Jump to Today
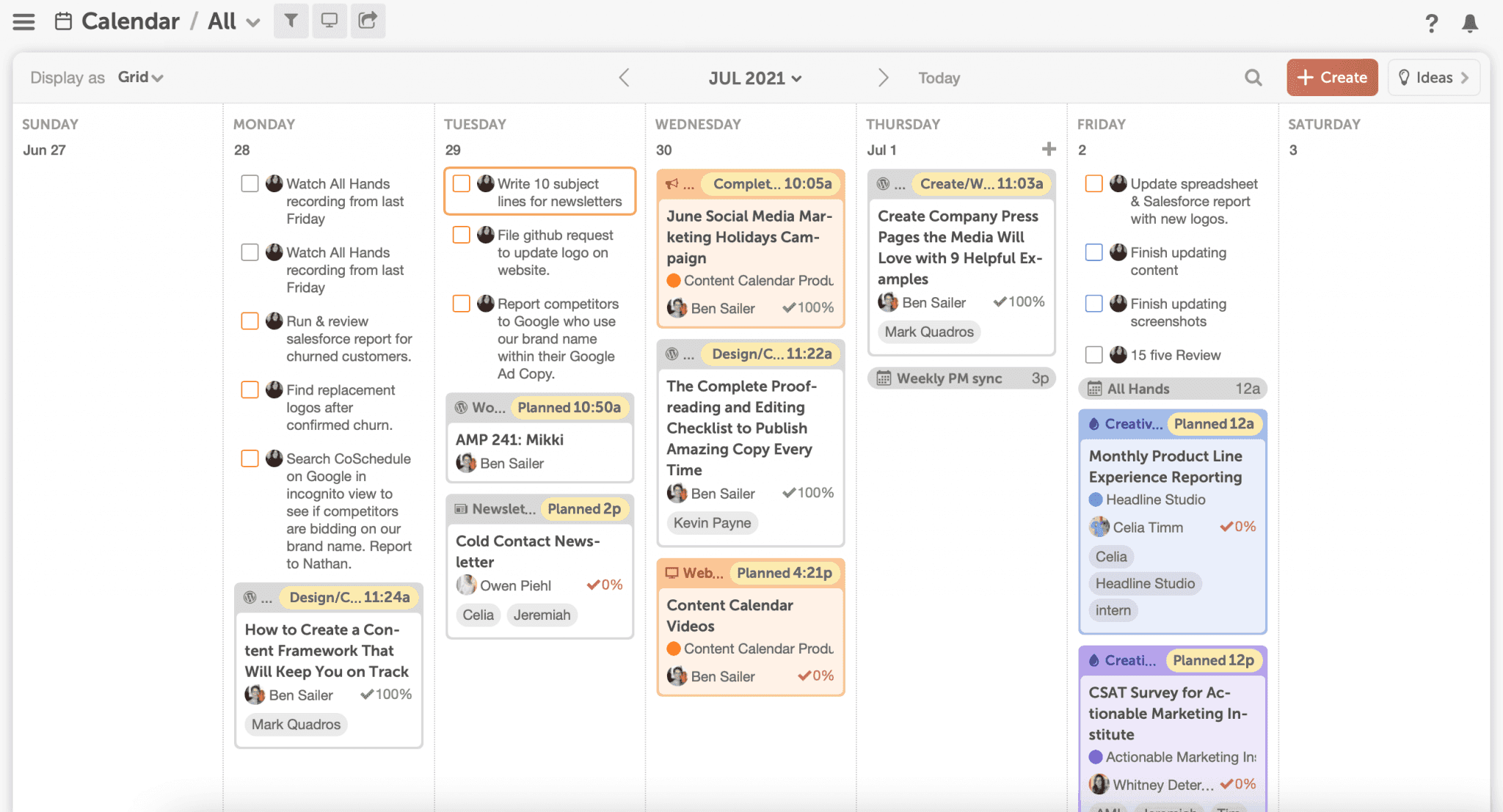Image resolution: width=1503 pixels, height=812 pixels. pyautogui.click(x=939, y=78)
